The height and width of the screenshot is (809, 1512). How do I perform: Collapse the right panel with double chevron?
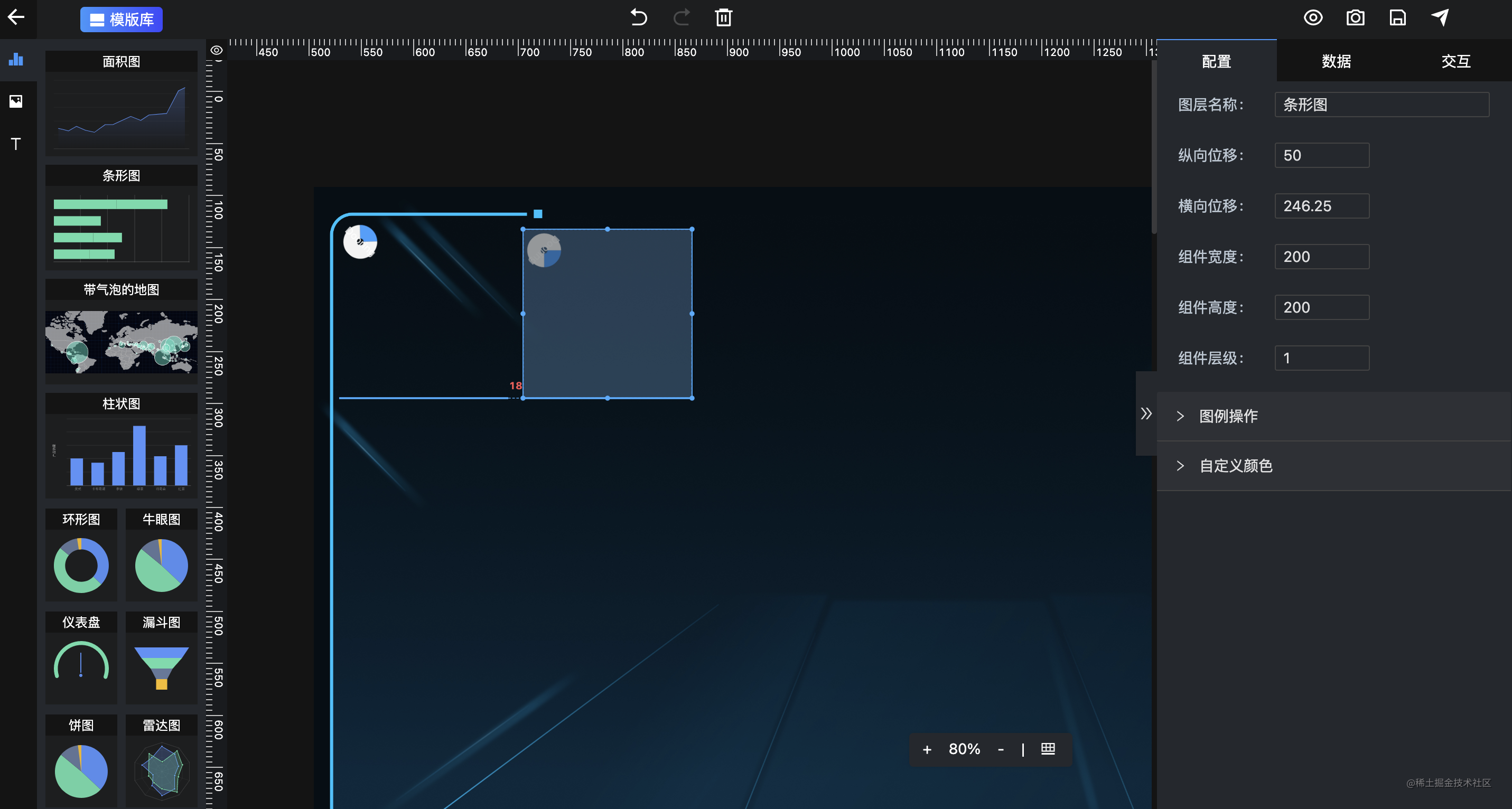pyautogui.click(x=1146, y=413)
